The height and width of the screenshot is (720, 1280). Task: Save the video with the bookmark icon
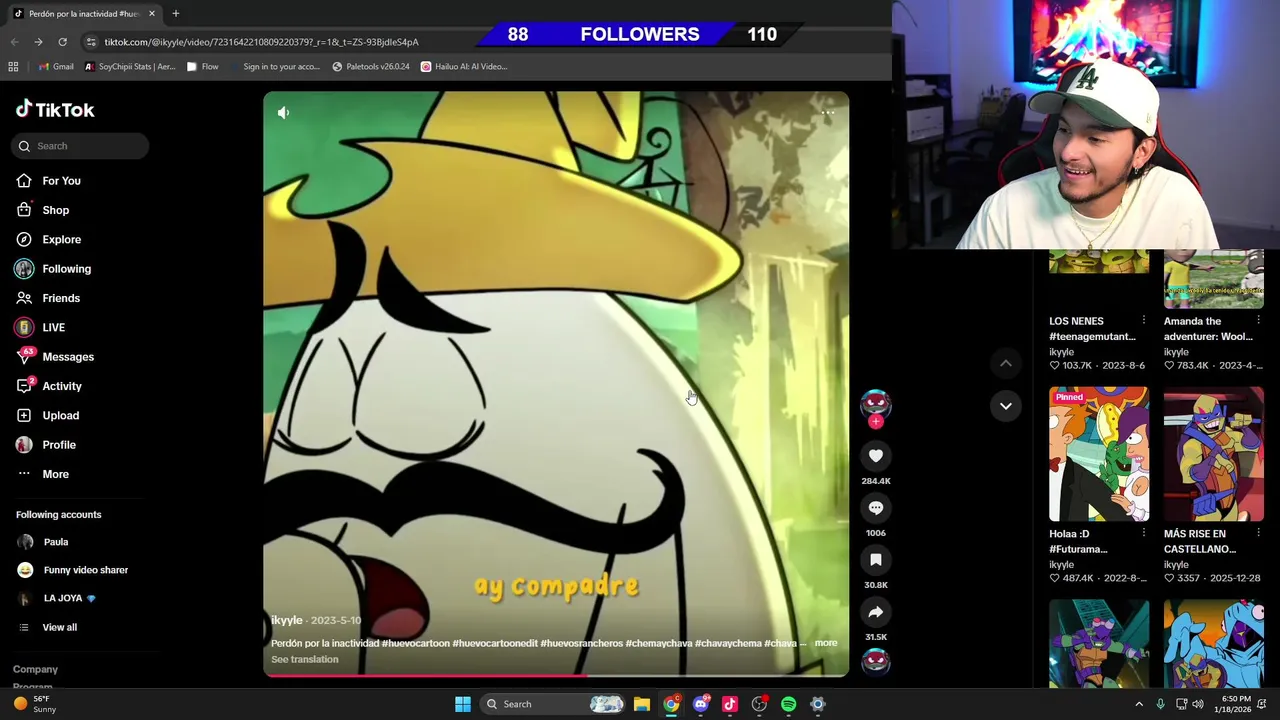coord(875,560)
